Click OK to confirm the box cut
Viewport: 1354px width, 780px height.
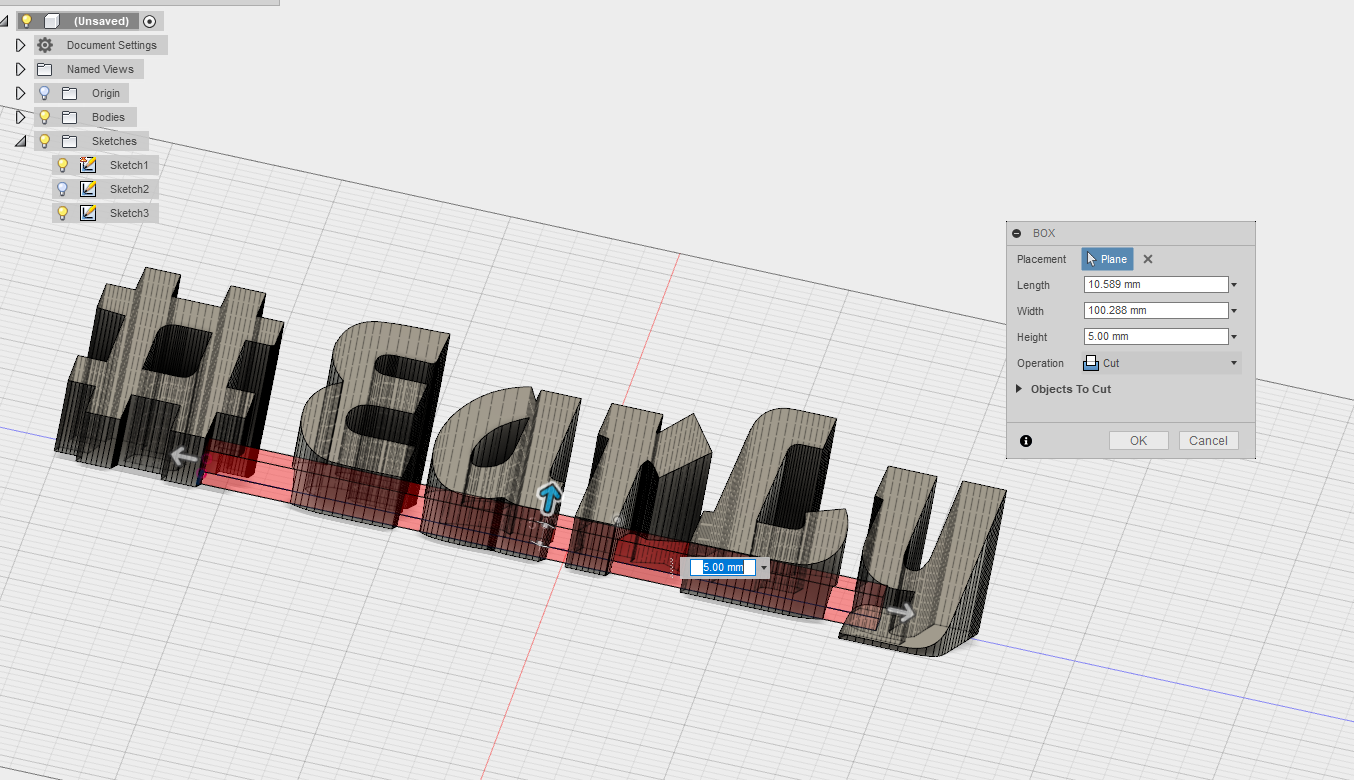pos(1138,440)
